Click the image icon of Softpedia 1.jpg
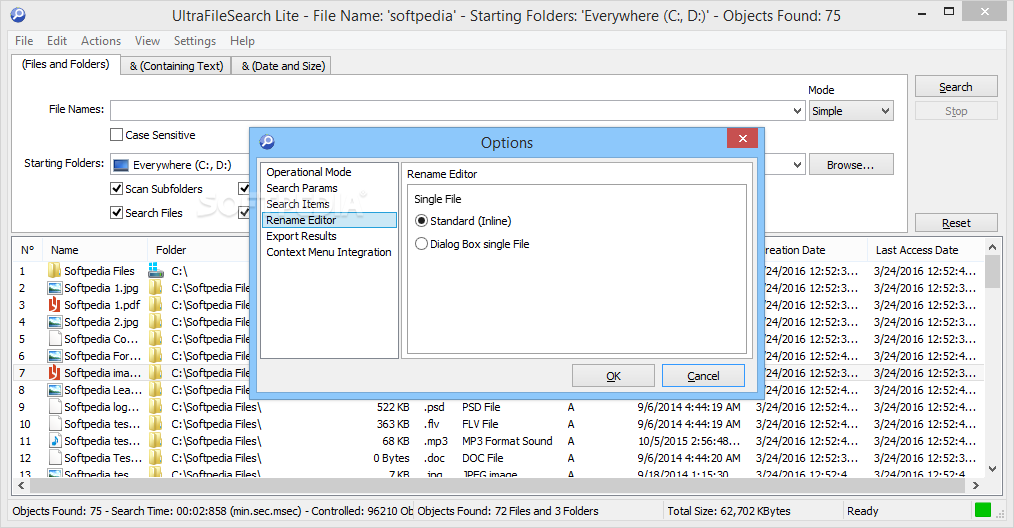The image size is (1014, 528). click(54, 288)
